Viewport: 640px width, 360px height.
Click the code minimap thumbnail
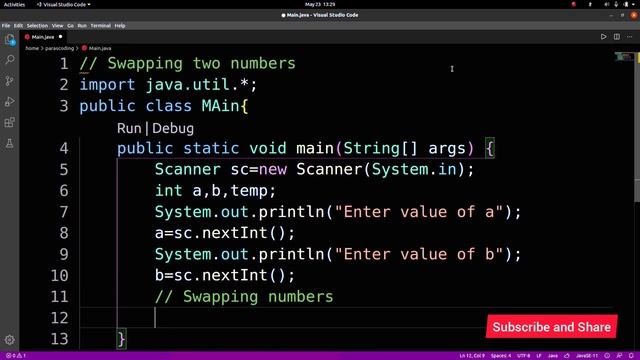coord(624,57)
